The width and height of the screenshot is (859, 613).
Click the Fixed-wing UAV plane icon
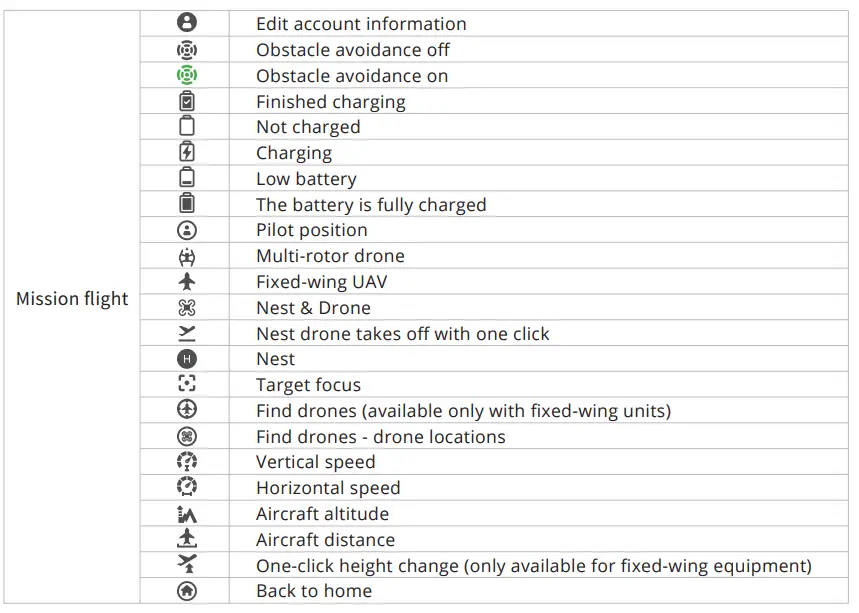pyautogui.click(x=186, y=282)
